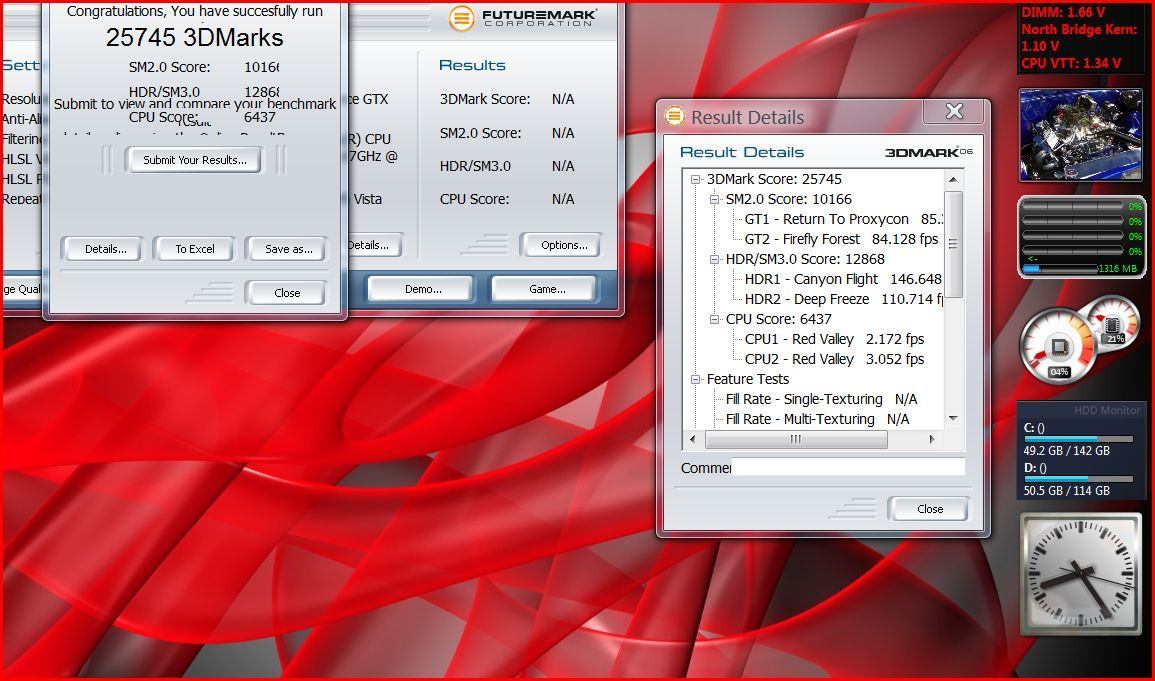The width and height of the screenshot is (1155, 681).
Task: Click the horizontal scrollbar left arrow
Action: pos(692,440)
